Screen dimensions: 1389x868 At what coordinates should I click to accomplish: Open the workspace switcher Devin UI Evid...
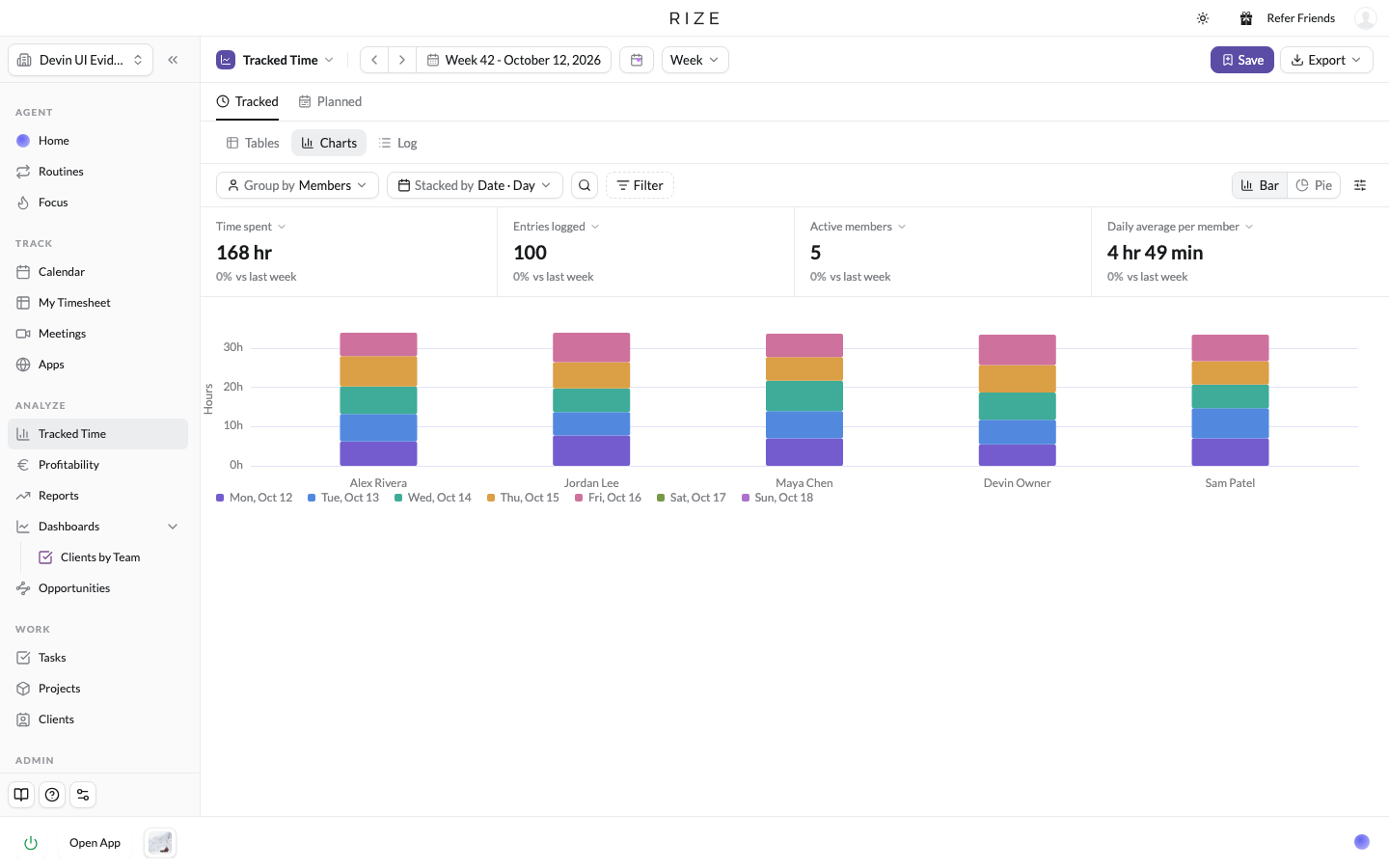81,60
